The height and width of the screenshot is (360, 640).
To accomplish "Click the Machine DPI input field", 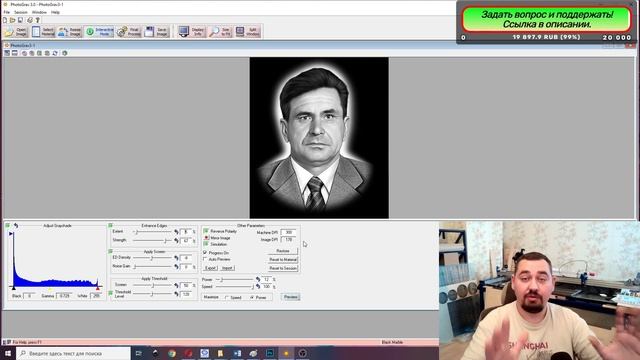I will click(289, 232).
